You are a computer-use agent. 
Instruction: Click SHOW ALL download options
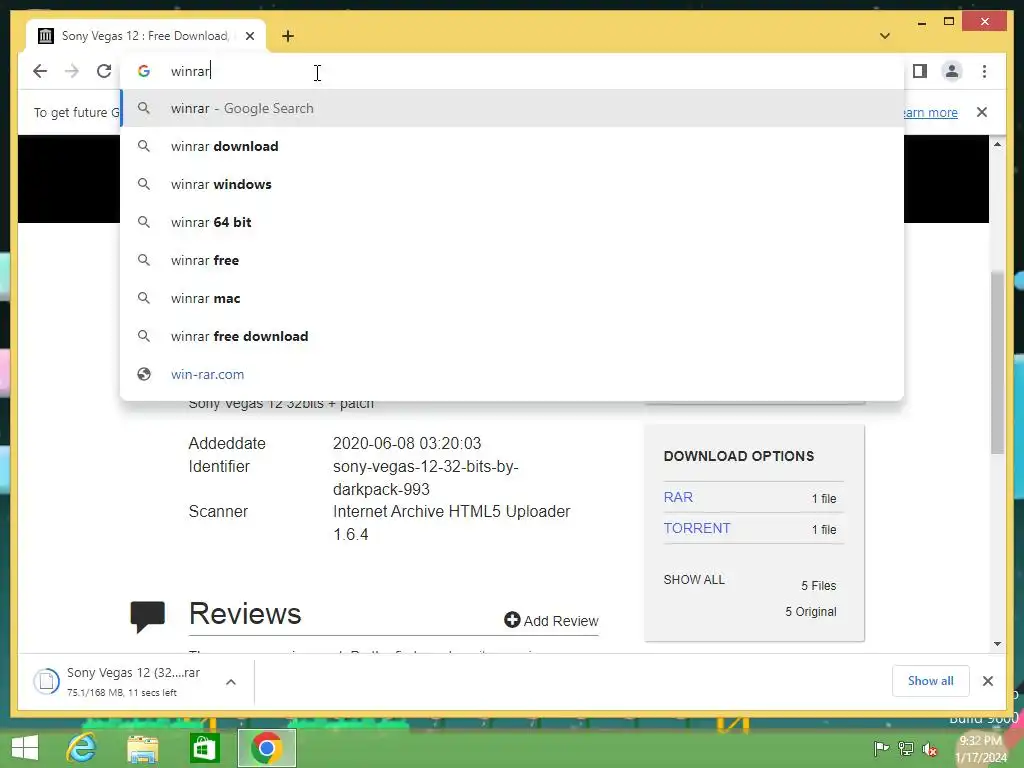pyautogui.click(x=694, y=579)
